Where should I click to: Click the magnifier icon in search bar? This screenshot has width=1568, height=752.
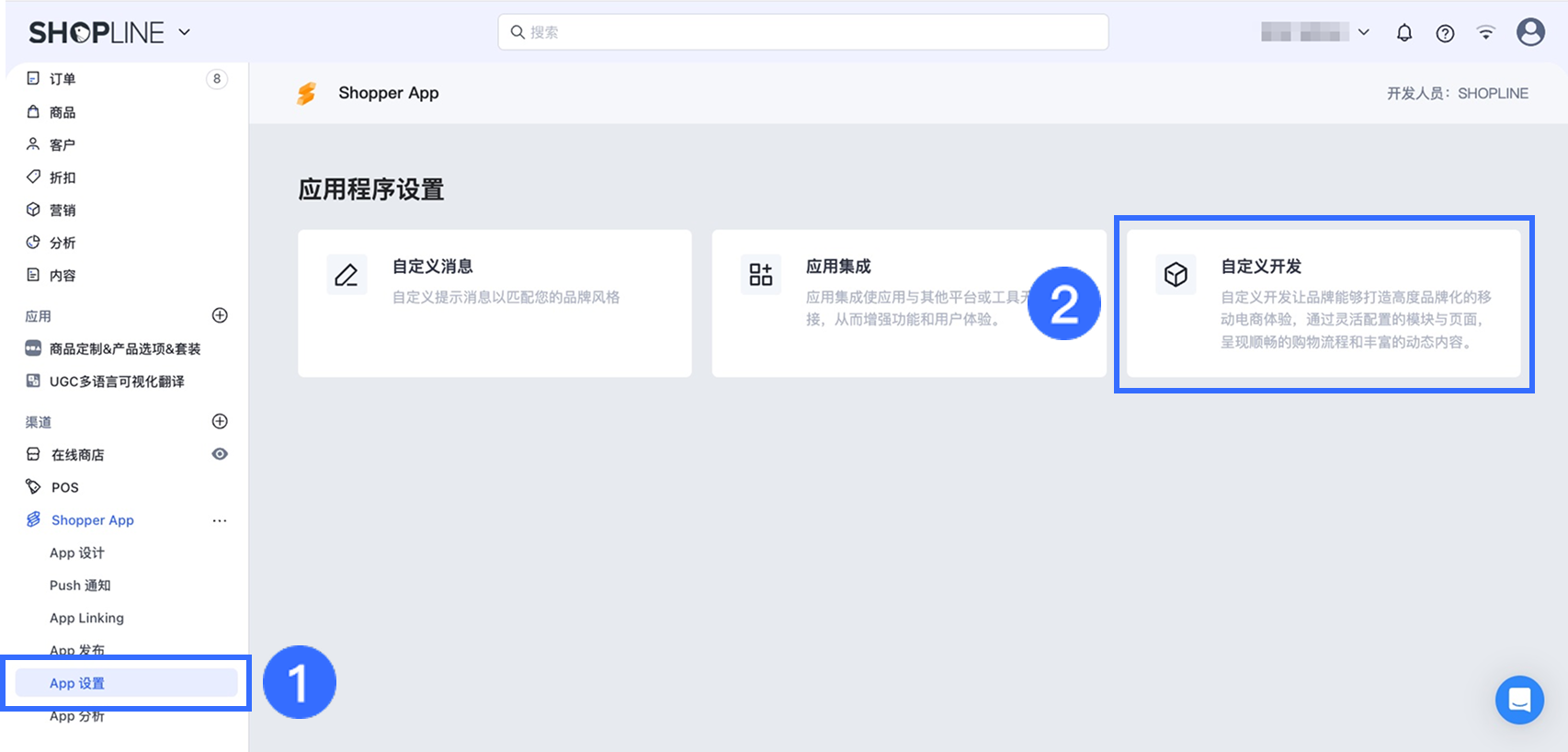pos(517,32)
